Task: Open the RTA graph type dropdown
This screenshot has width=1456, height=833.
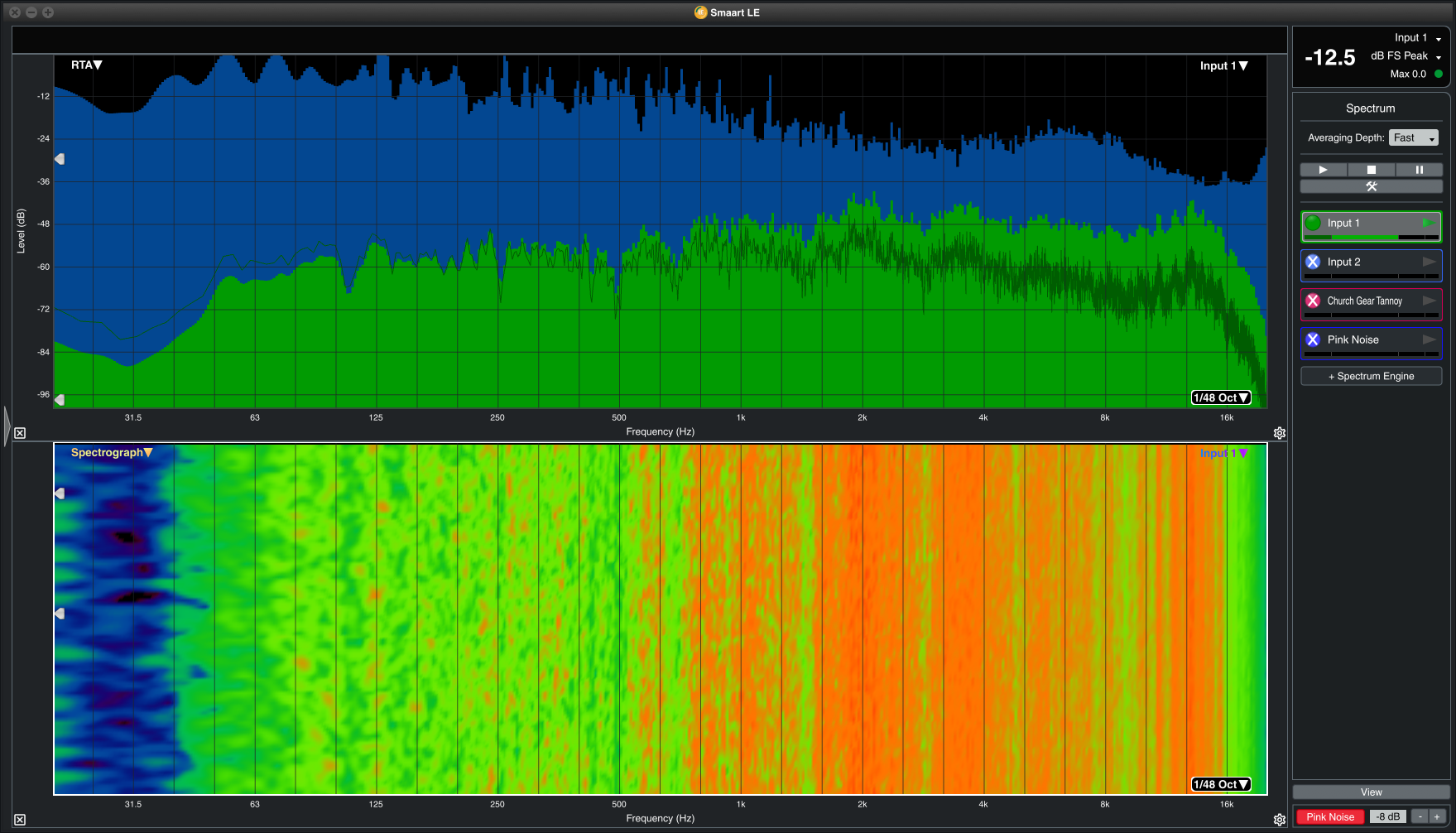Action: point(86,65)
